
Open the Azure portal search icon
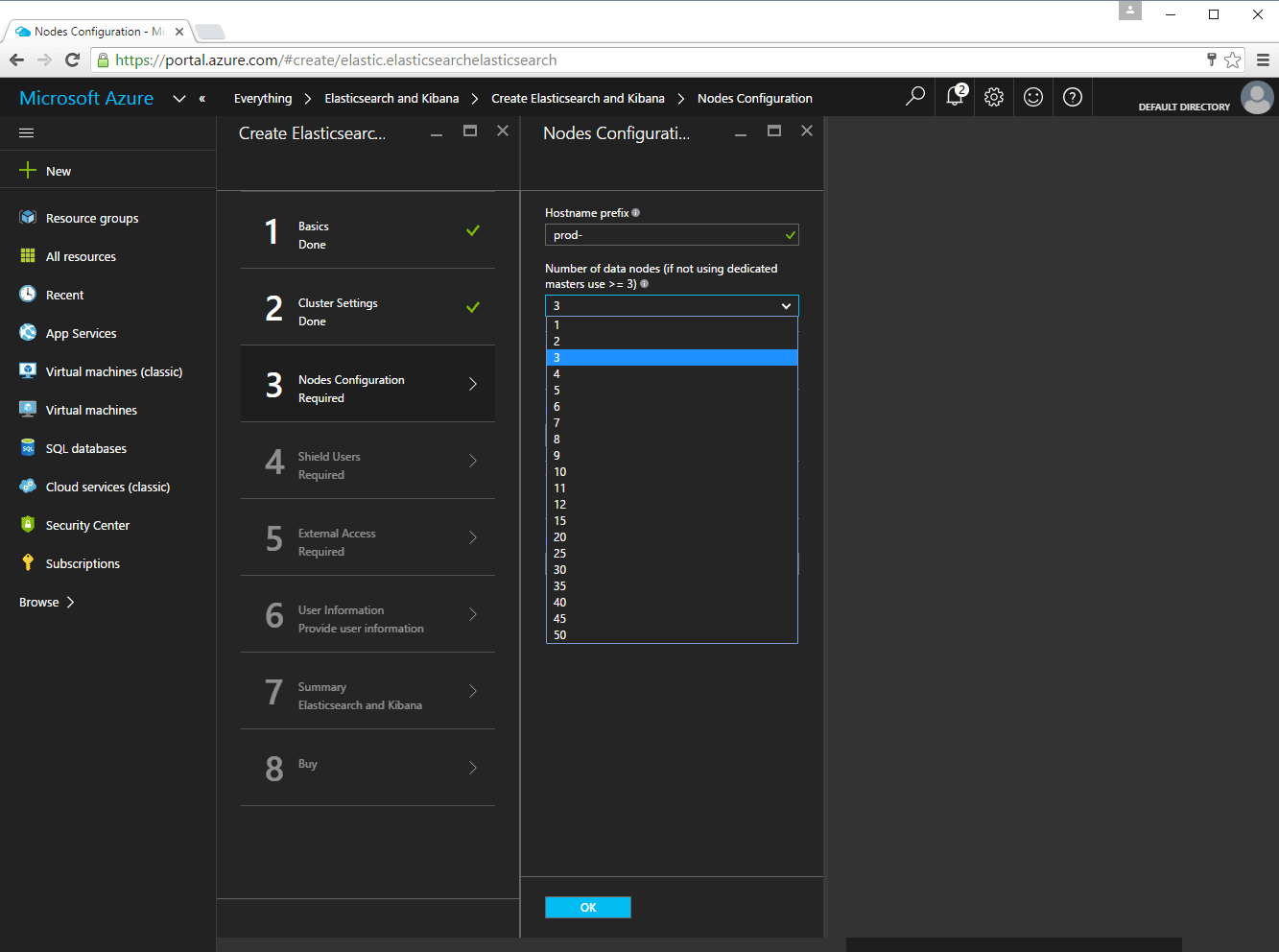click(915, 96)
